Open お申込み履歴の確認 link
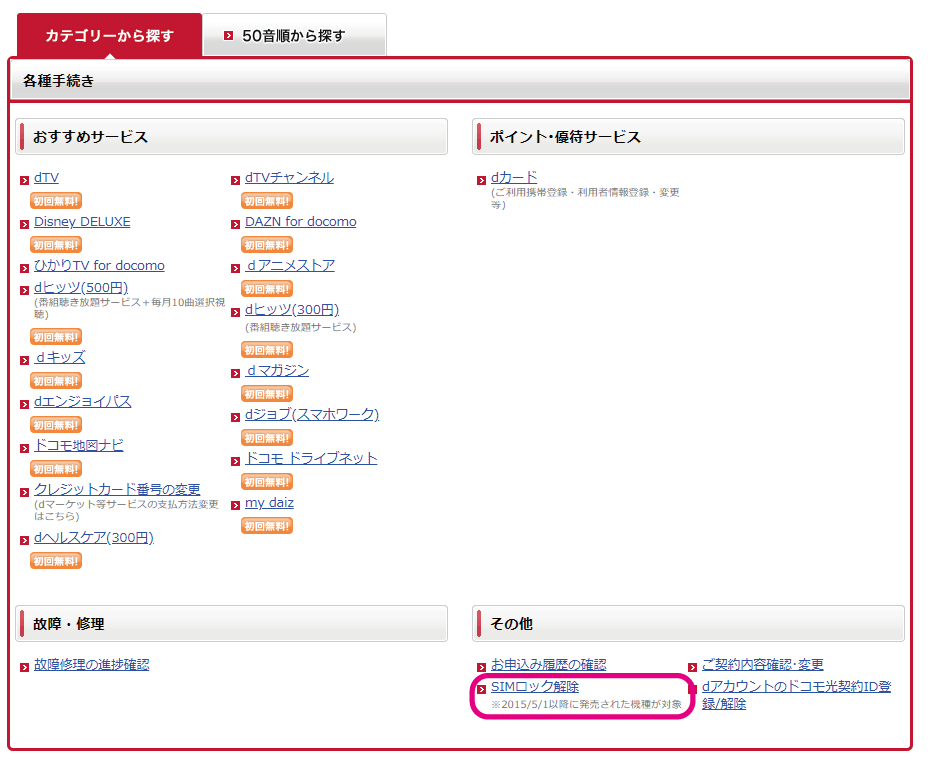Image resolution: width=930 pixels, height=762 pixels. coord(549,665)
